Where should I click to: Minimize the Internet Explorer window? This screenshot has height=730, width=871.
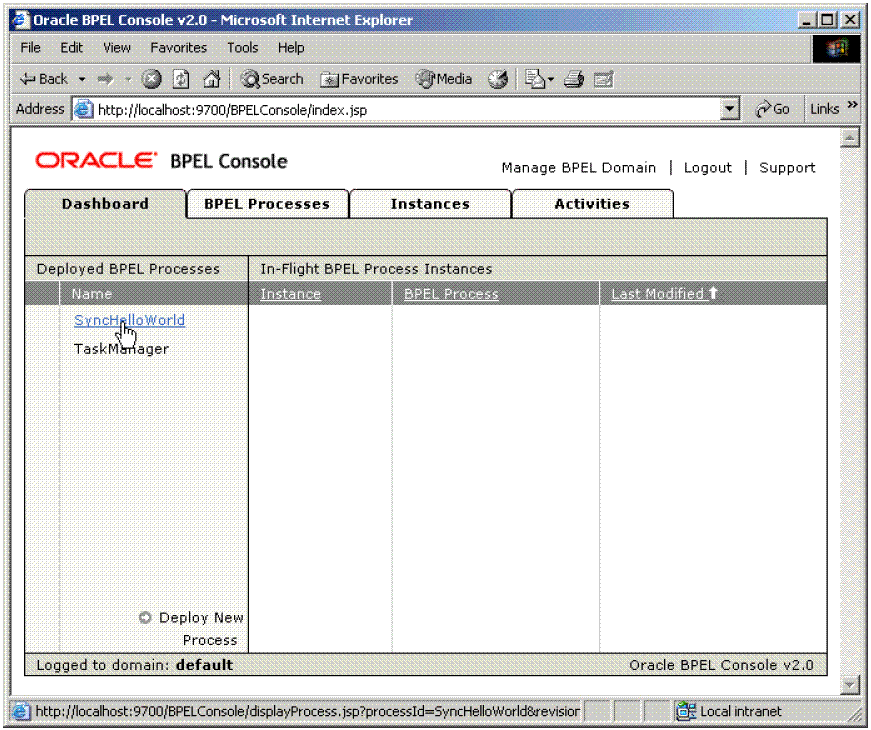(807, 20)
